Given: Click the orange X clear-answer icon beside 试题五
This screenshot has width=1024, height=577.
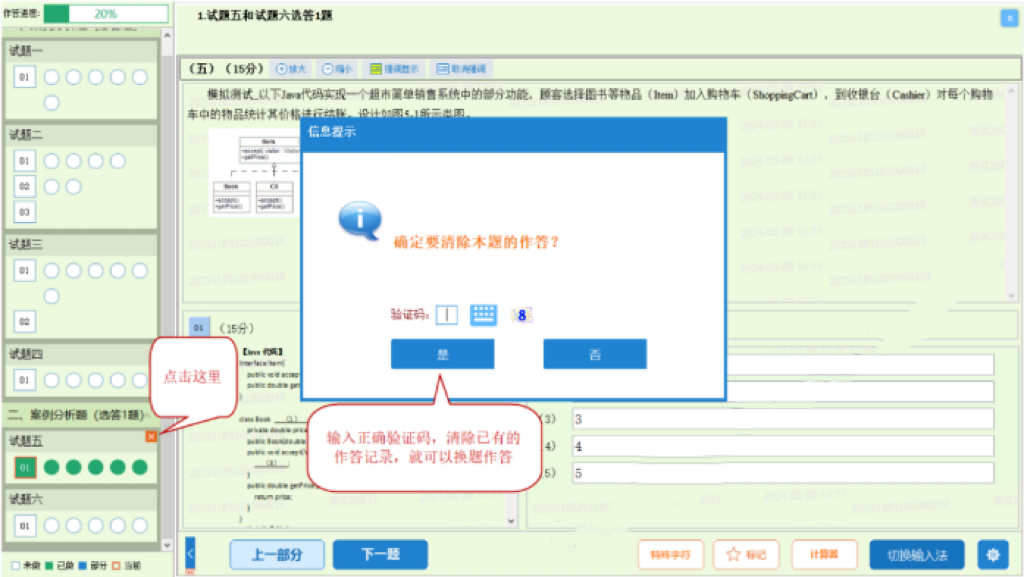Looking at the screenshot, I should (151, 436).
